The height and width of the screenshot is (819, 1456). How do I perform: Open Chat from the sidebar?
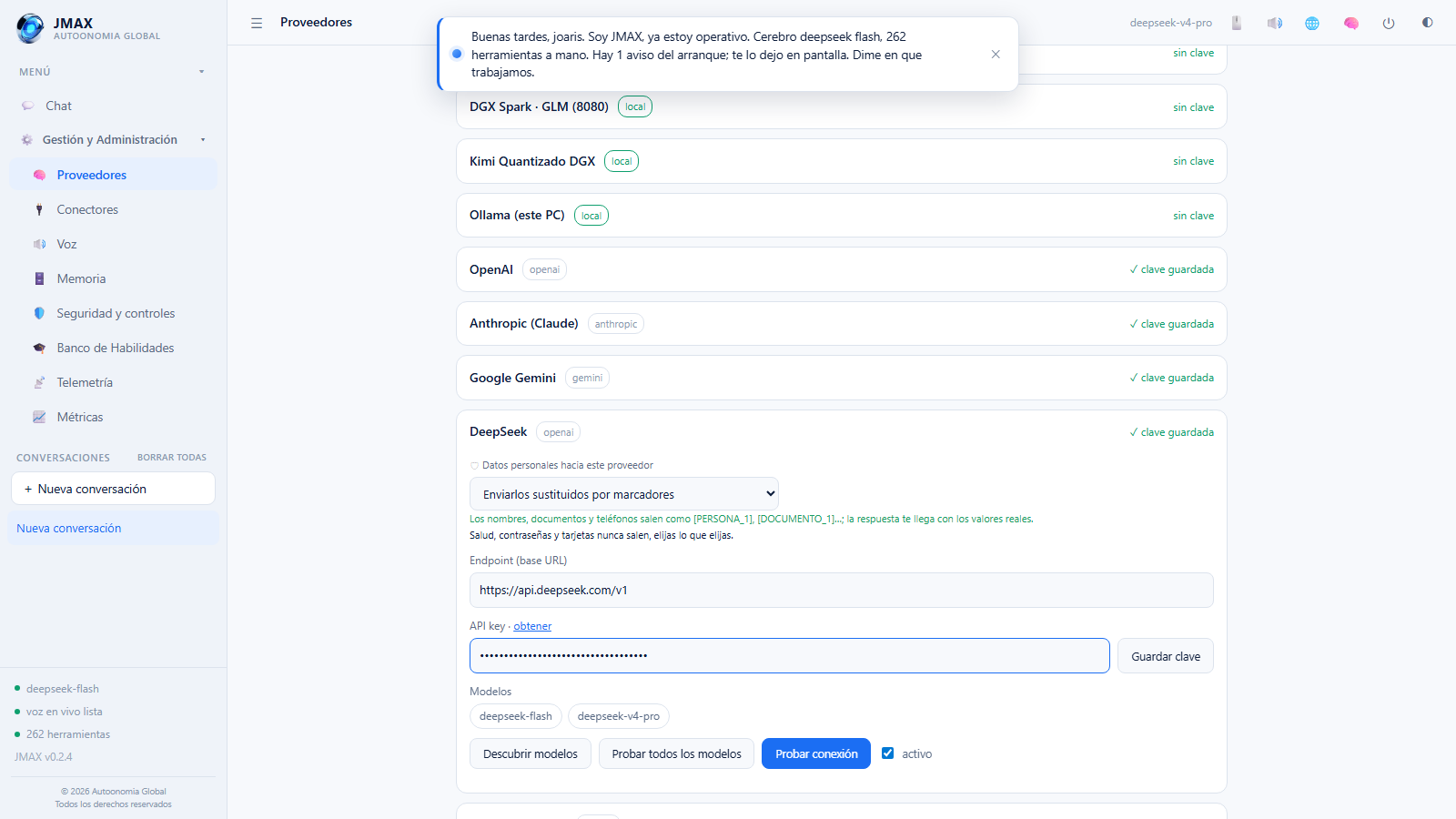(113, 106)
